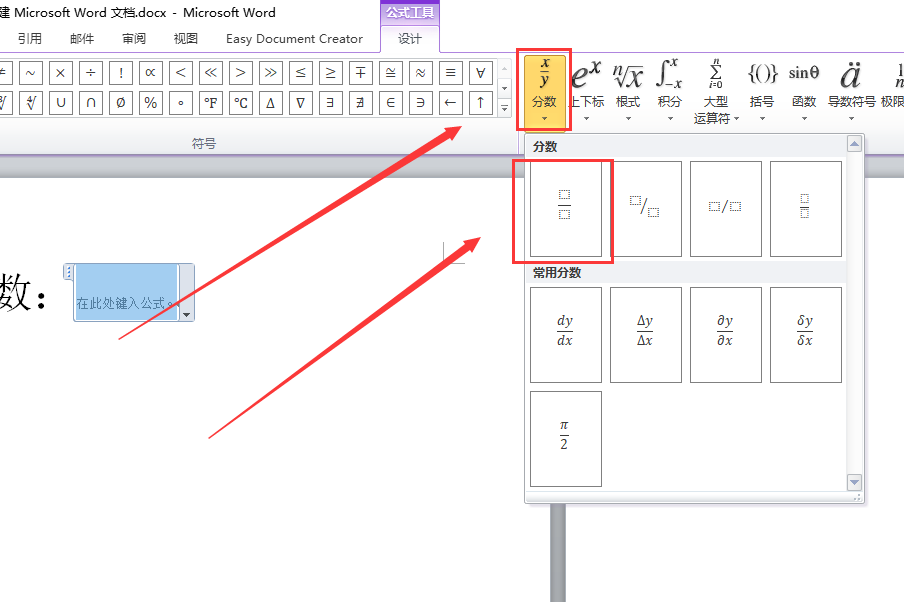Insert the left arrow ← symbol
904x602 pixels.
click(x=450, y=103)
